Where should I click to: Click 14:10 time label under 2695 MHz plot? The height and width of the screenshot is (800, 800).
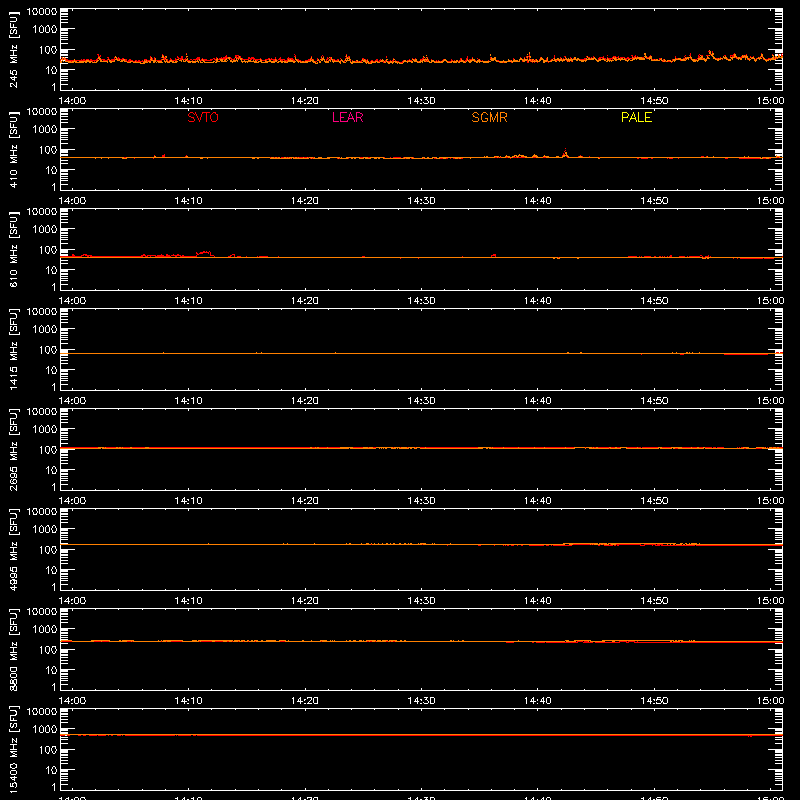coord(189,501)
